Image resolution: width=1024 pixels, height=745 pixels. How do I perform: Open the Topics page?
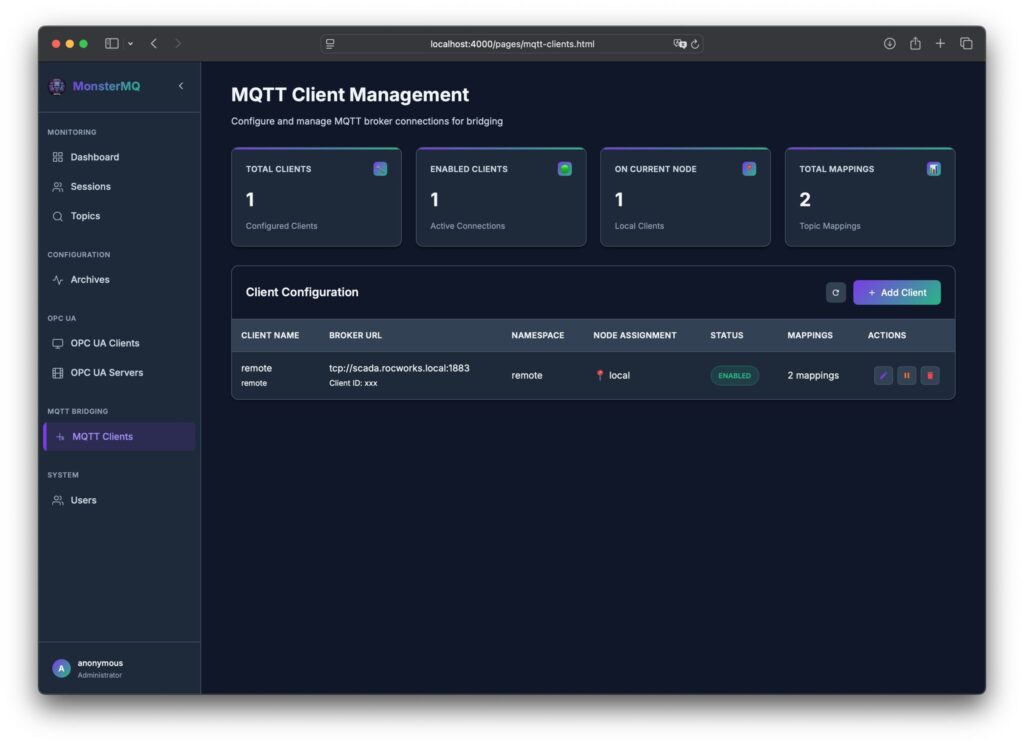(x=85, y=216)
